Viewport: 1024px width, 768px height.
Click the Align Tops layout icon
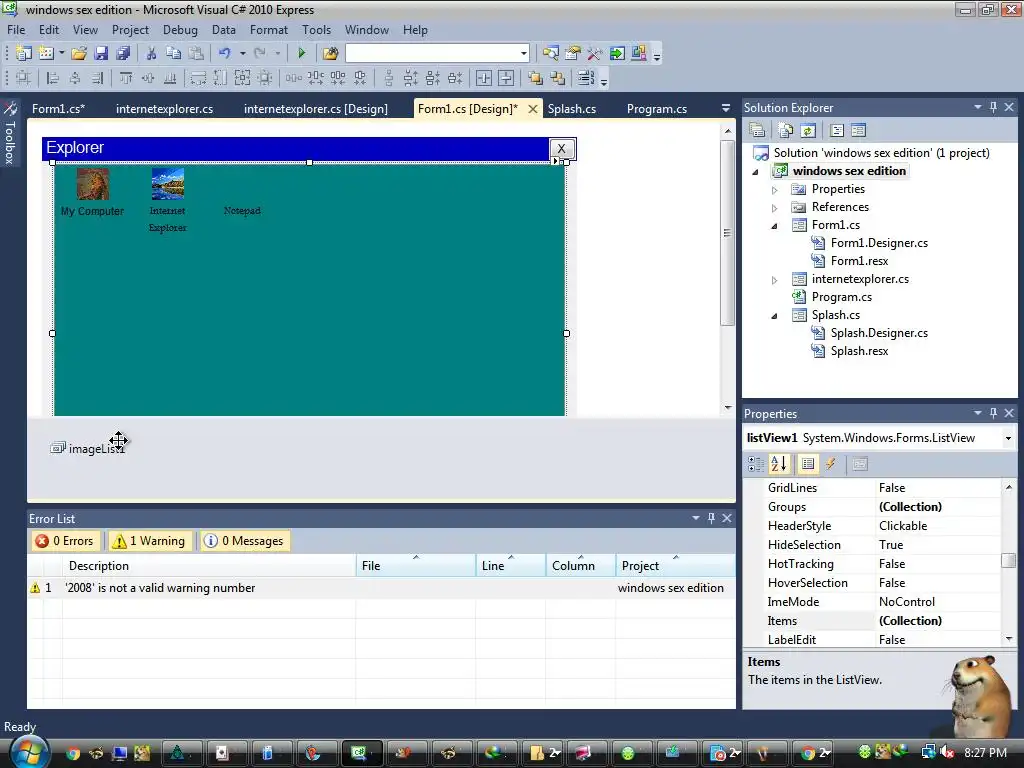pos(126,79)
